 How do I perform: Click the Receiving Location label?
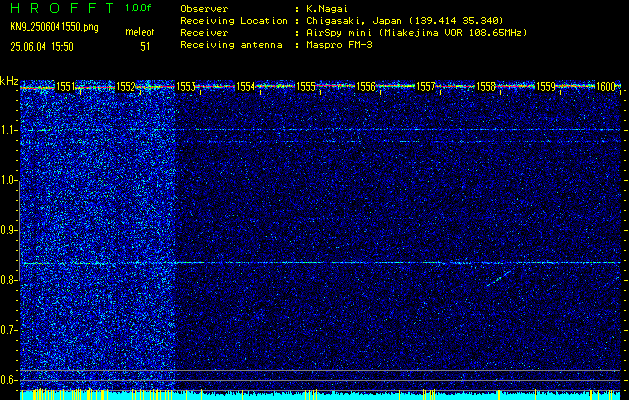(234, 20)
